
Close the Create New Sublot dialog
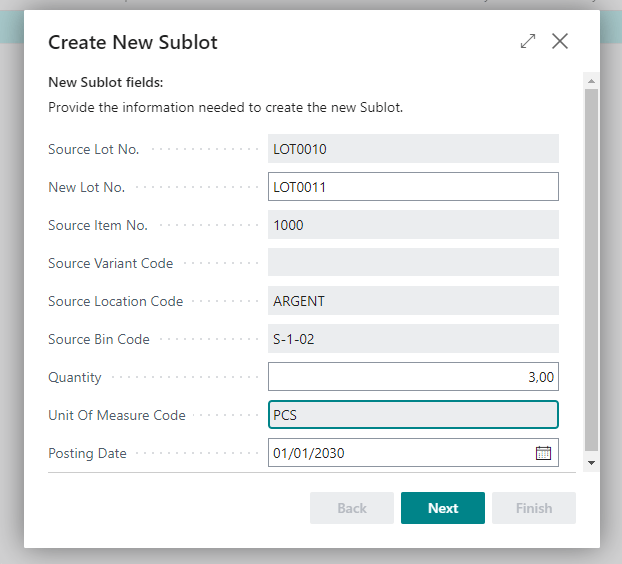click(560, 41)
